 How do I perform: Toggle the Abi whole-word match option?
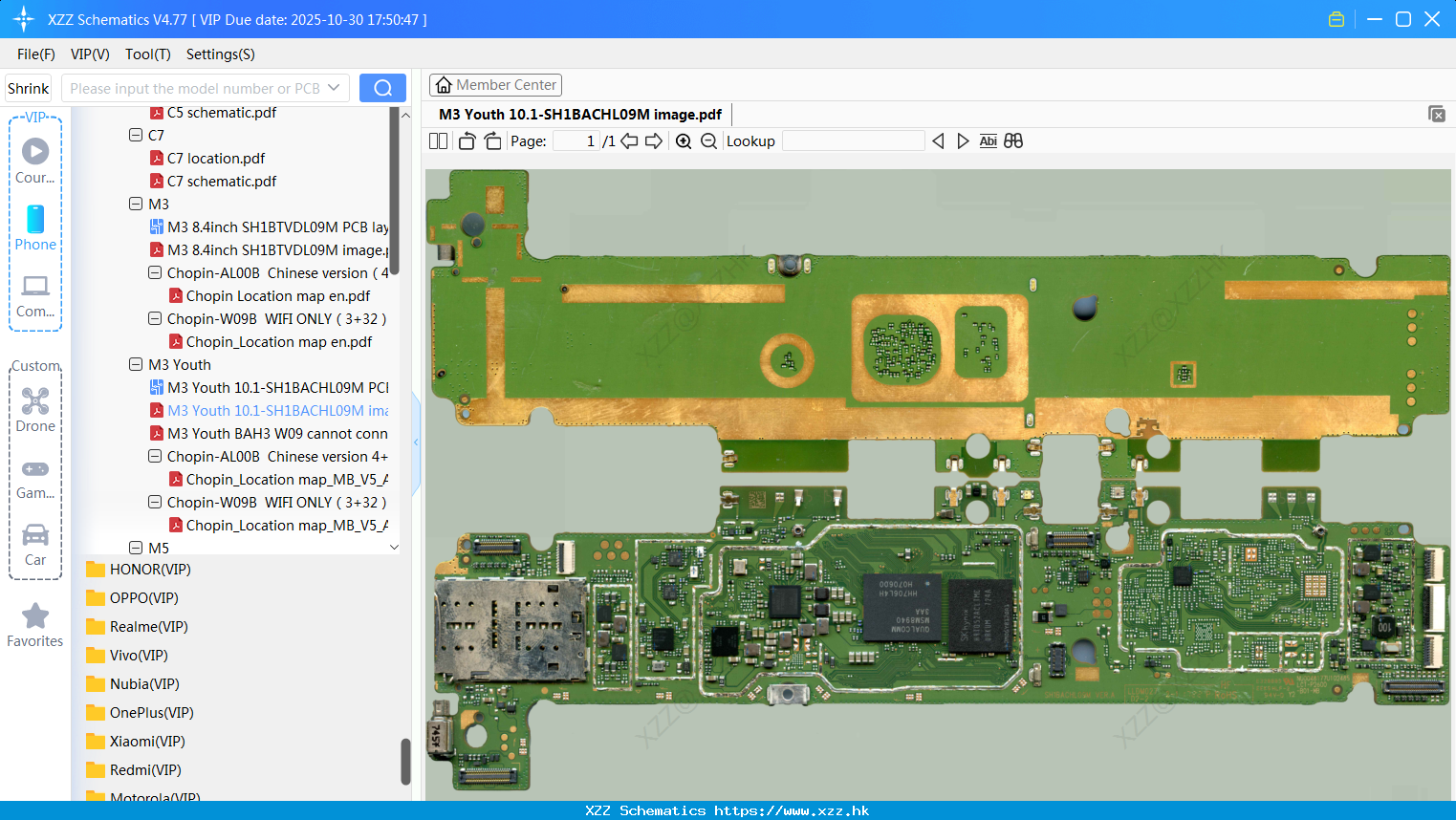(x=989, y=141)
